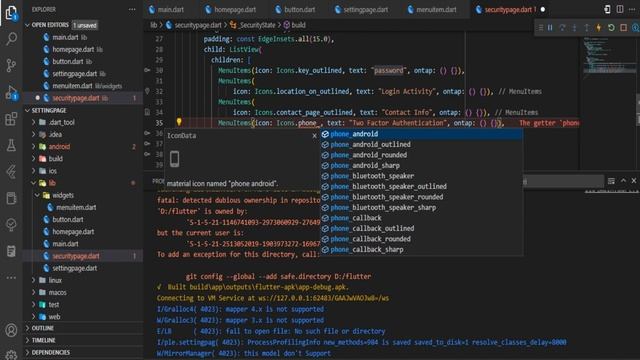Click Step Out in debug toolbar
The width and height of the screenshot is (640, 360).
587,28
